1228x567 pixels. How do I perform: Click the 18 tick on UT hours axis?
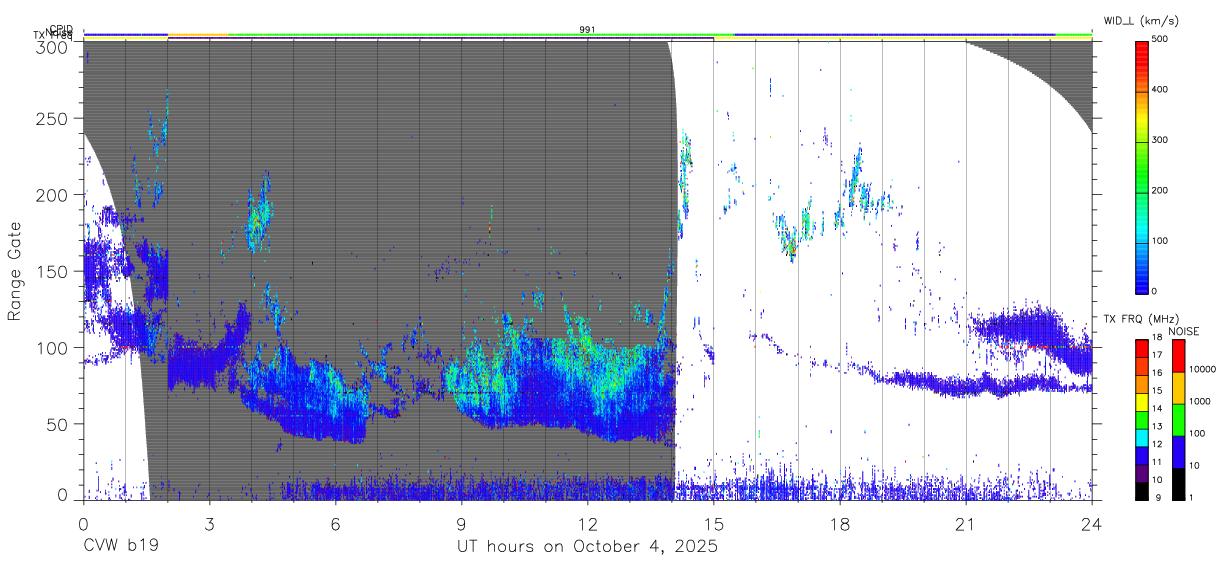pos(839,524)
